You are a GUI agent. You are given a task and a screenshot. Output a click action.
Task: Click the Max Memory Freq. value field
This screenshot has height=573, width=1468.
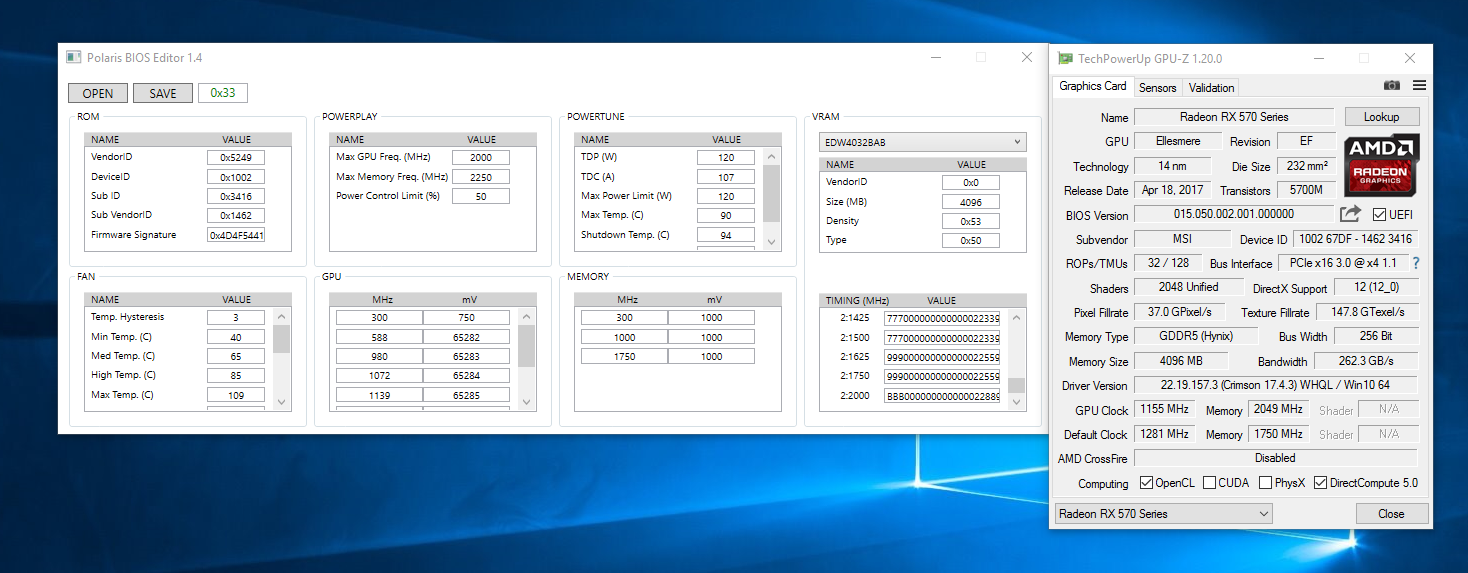481,177
